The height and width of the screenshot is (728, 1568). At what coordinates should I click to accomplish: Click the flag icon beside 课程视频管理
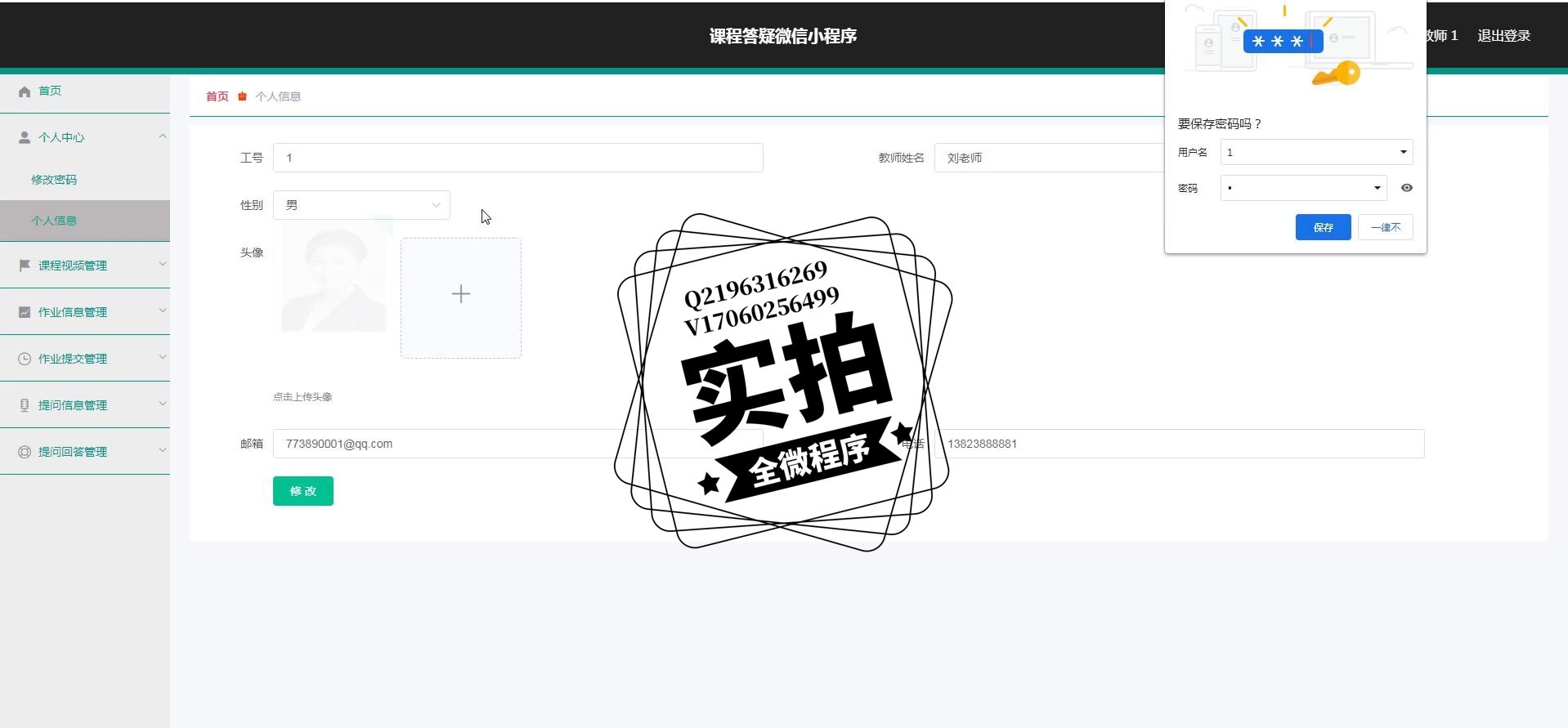[25, 266]
